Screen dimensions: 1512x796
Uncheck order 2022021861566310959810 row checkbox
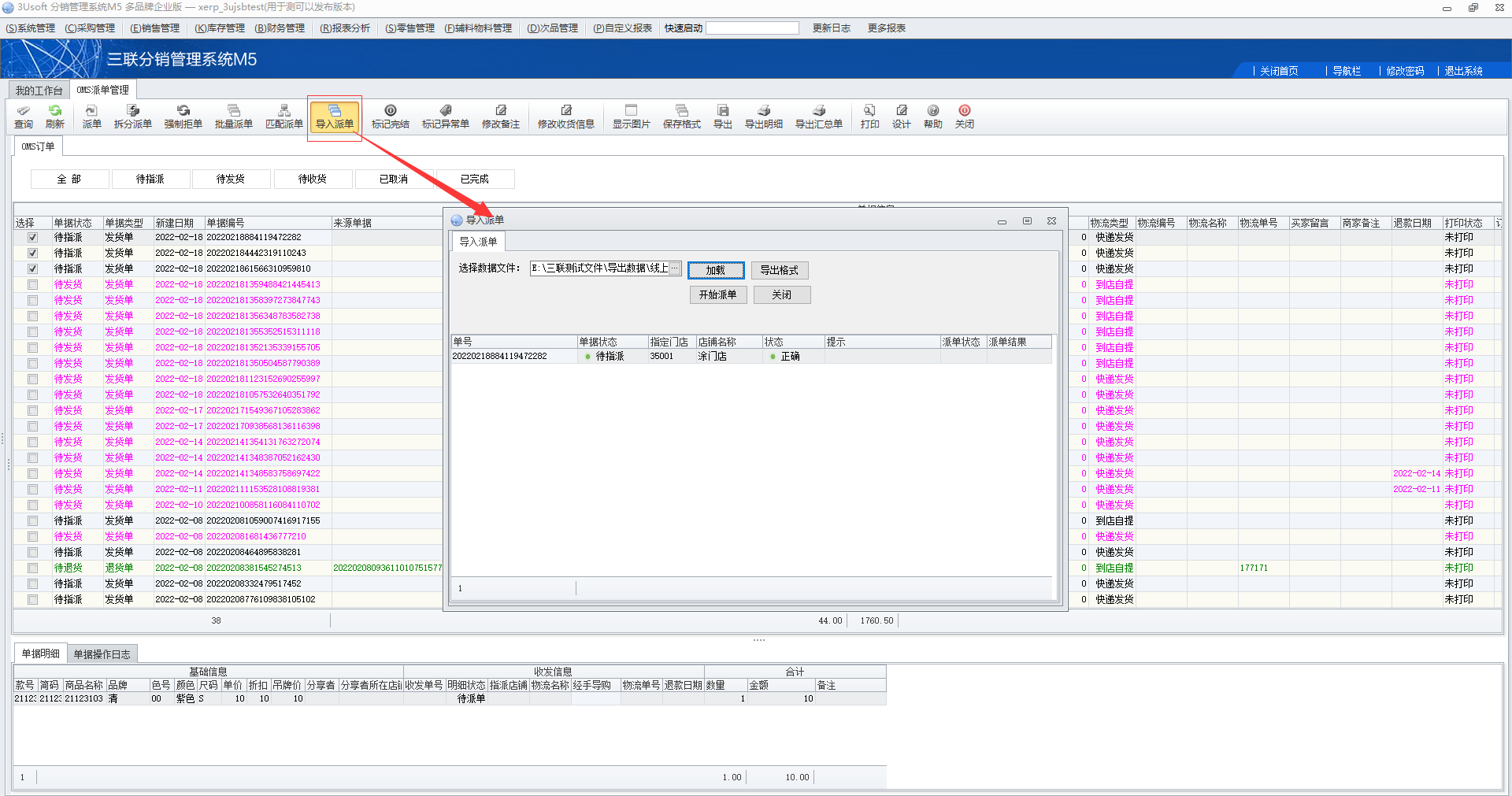point(32,268)
